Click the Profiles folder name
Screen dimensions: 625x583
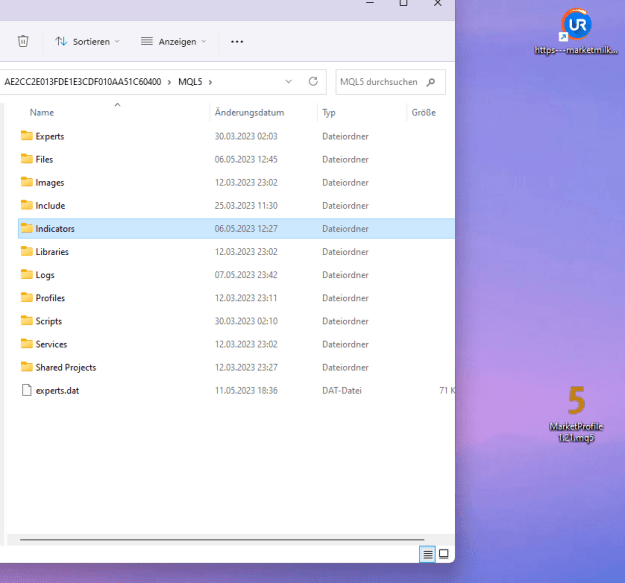coord(50,298)
